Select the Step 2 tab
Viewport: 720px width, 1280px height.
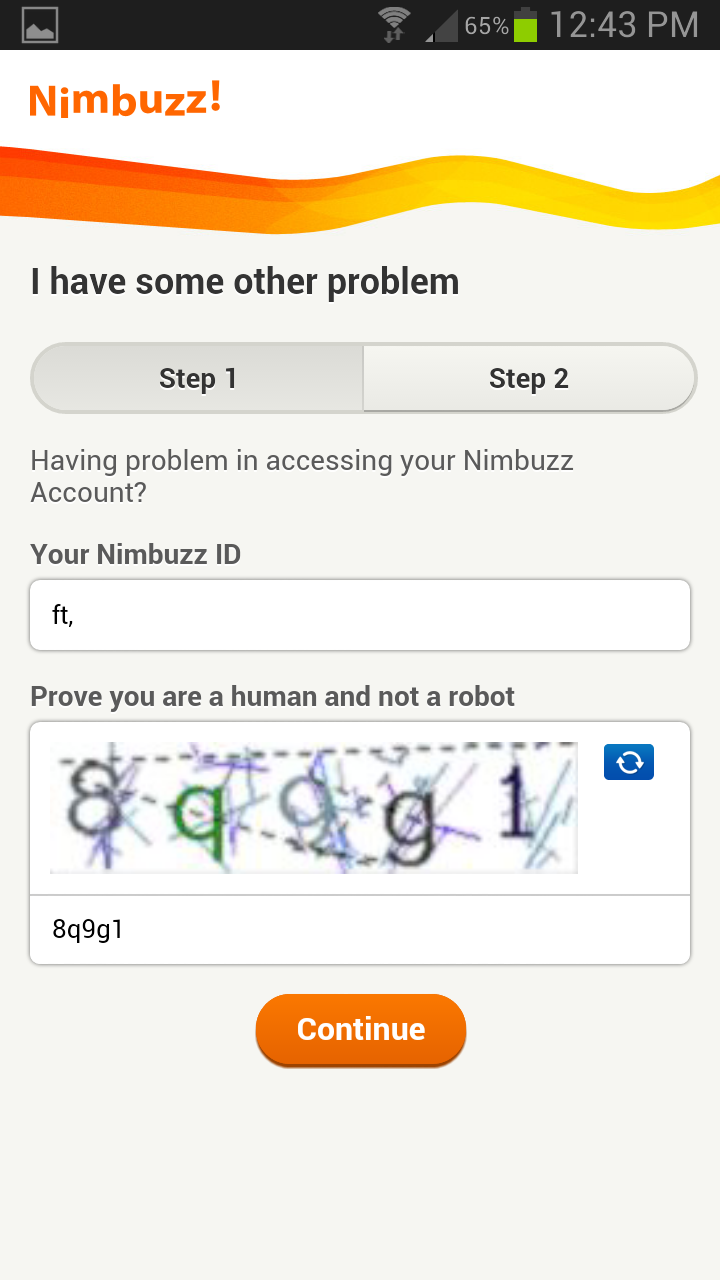[528, 379]
